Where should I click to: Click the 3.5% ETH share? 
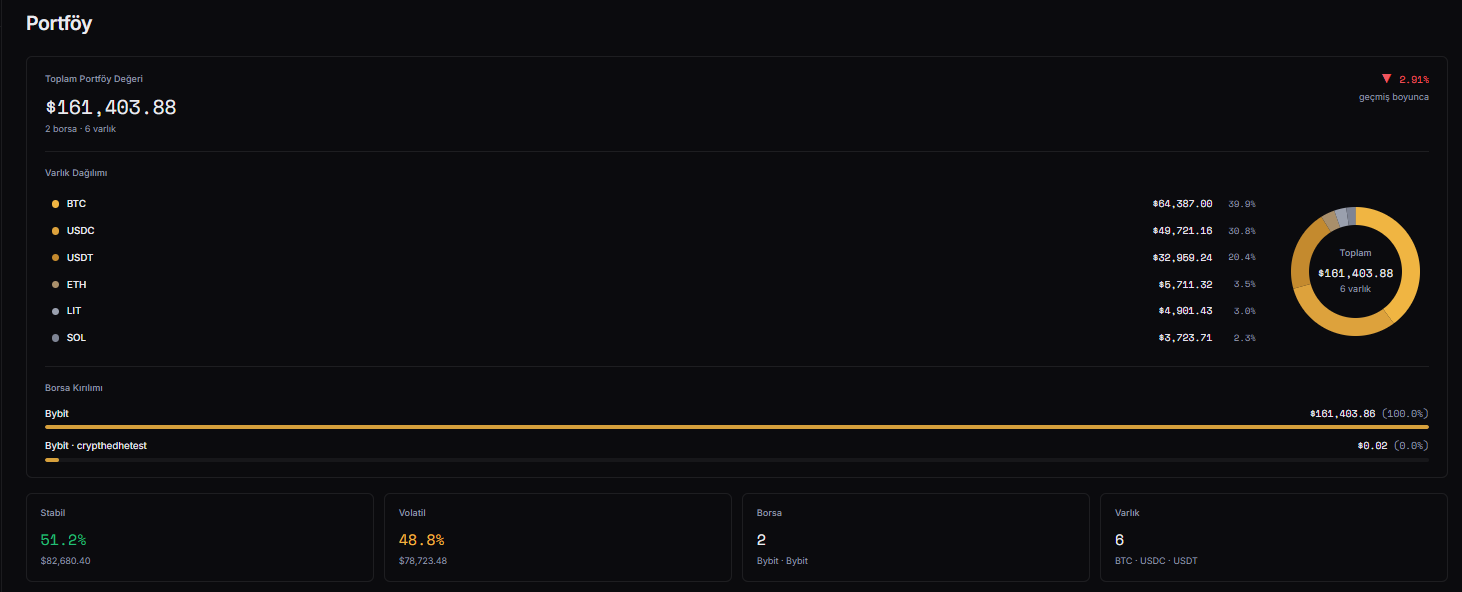[1245, 285]
